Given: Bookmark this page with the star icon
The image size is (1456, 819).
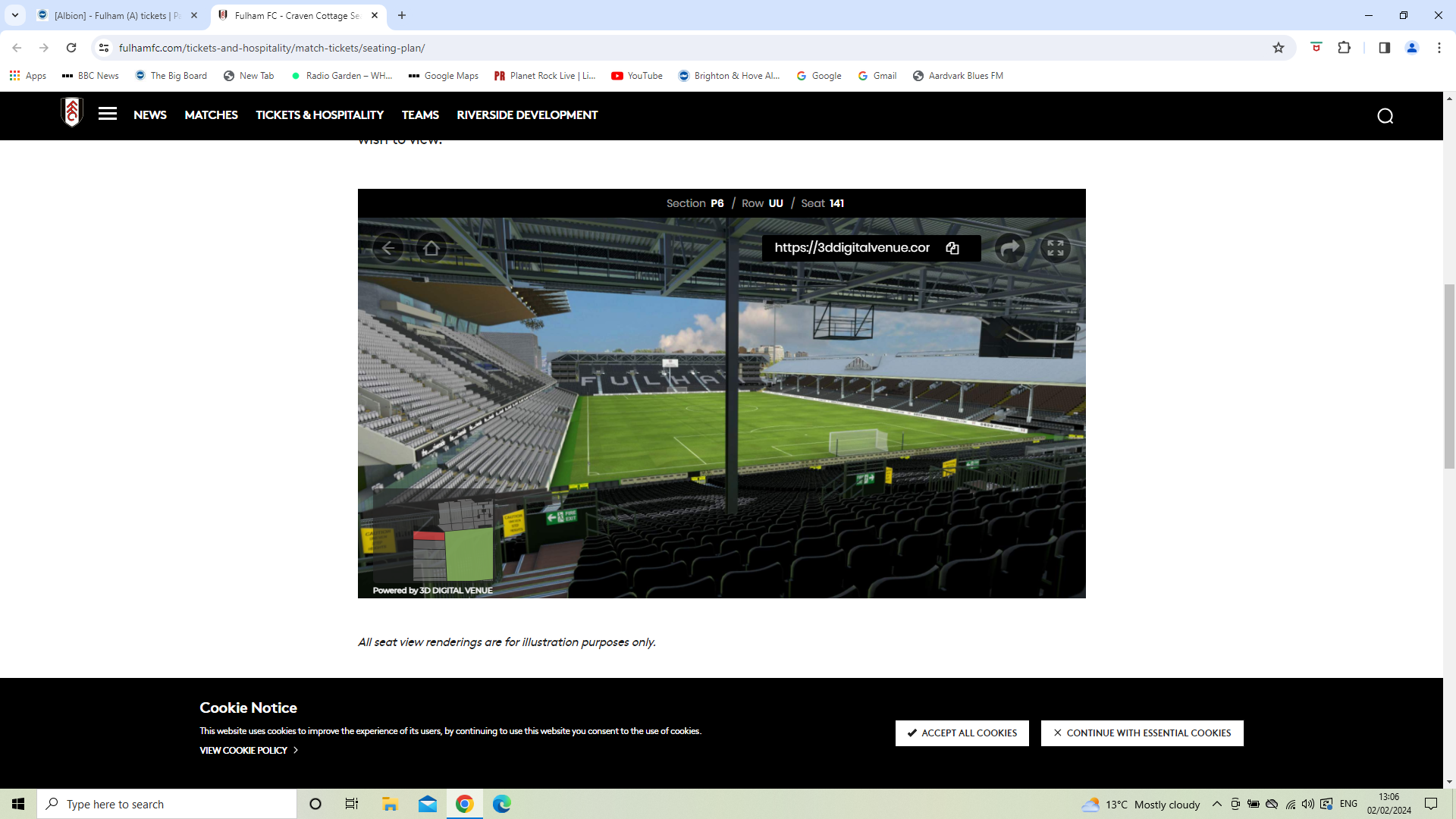Looking at the screenshot, I should 1279,48.
